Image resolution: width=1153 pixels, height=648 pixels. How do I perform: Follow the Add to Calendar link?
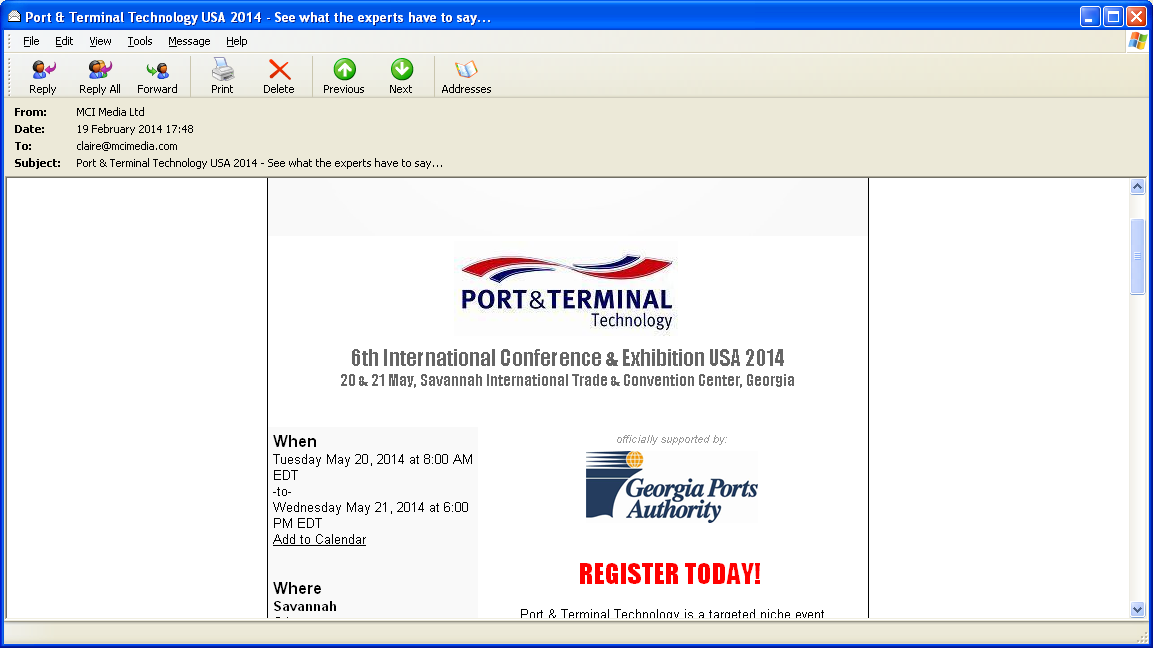pos(319,539)
